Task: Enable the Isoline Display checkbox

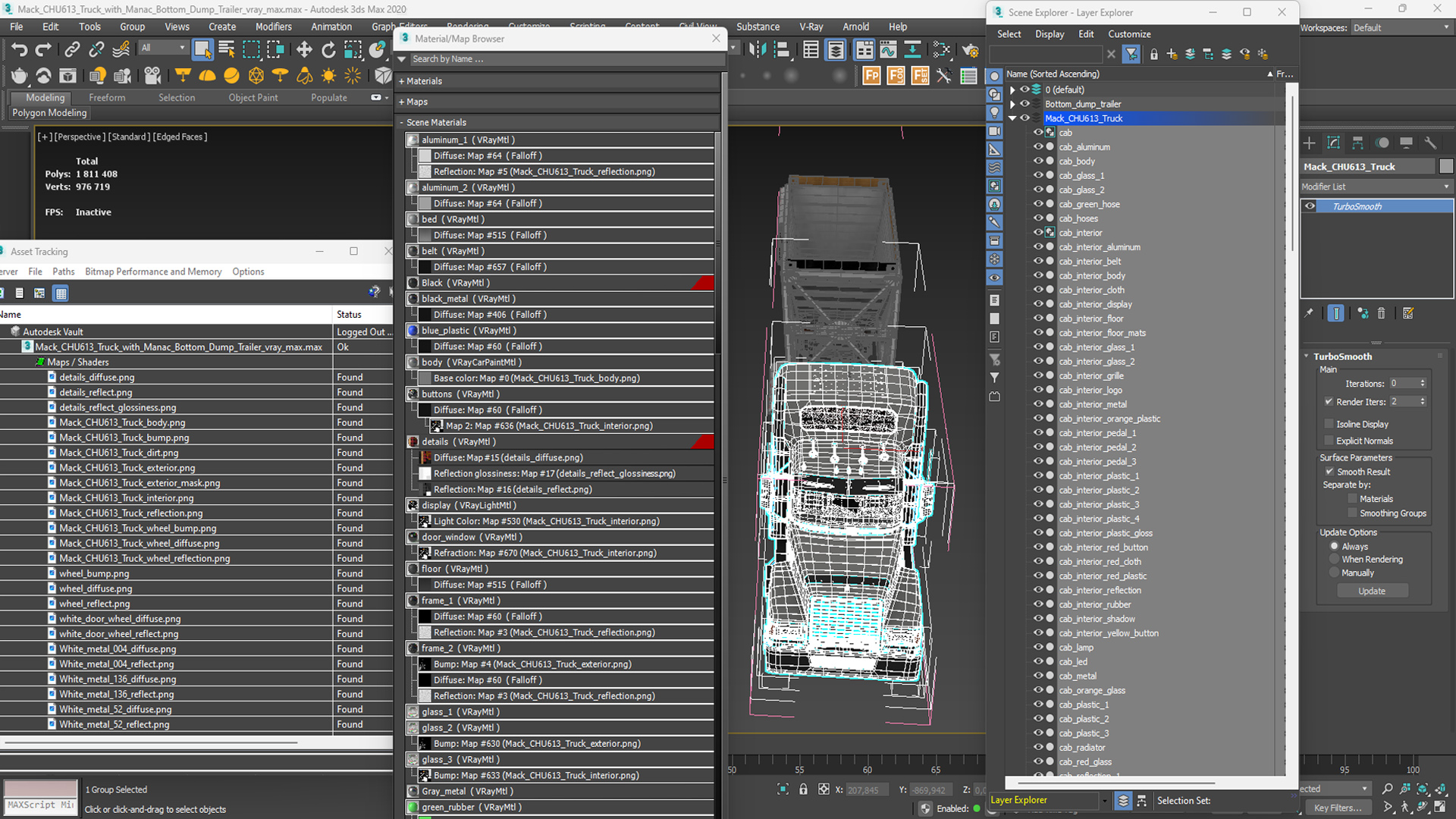Action: click(x=1329, y=424)
